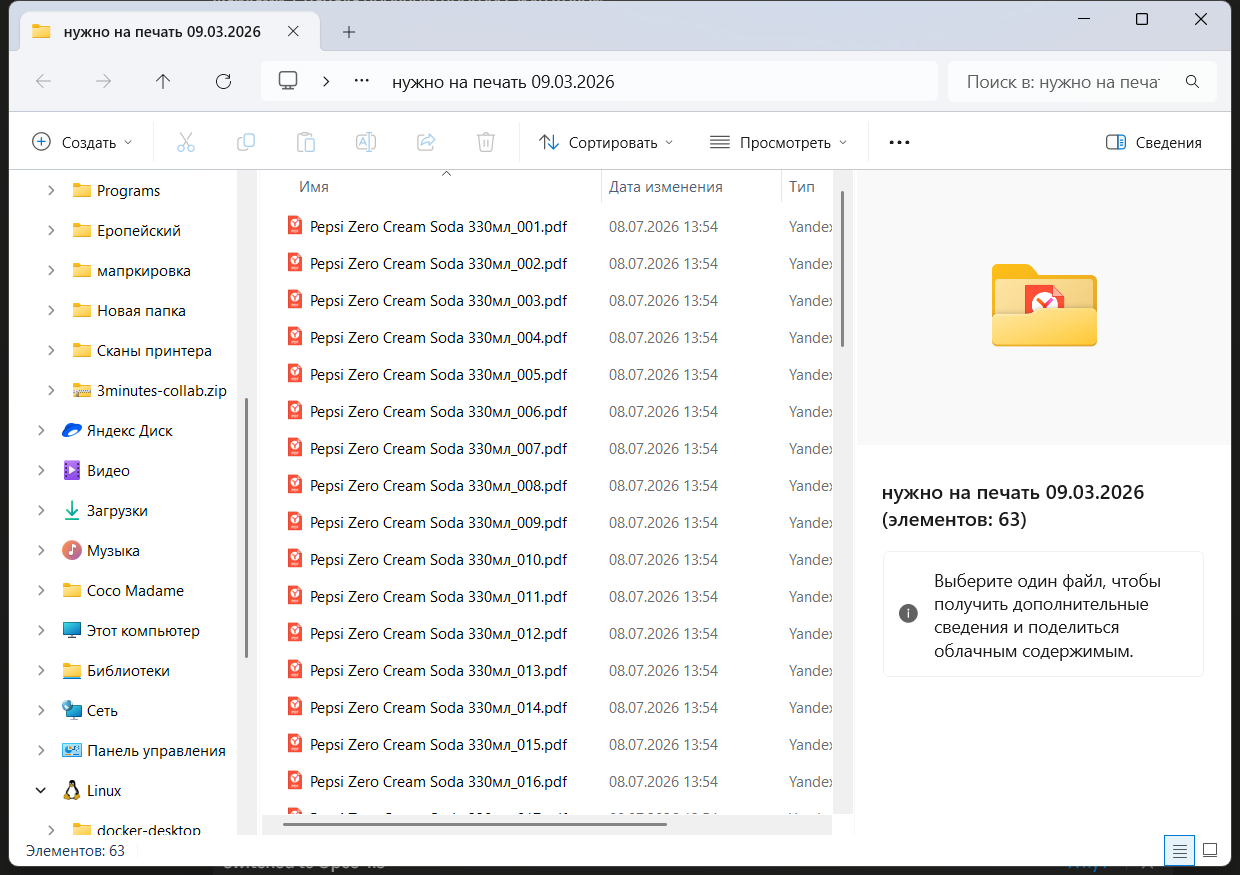Click the horizontal scrollbar of file list

tap(475, 824)
